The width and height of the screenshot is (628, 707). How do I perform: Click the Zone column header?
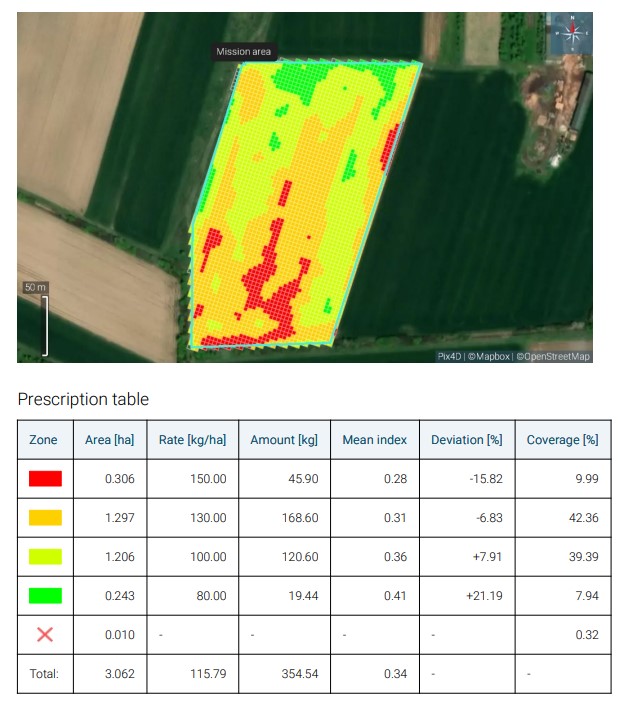tap(44, 440)
